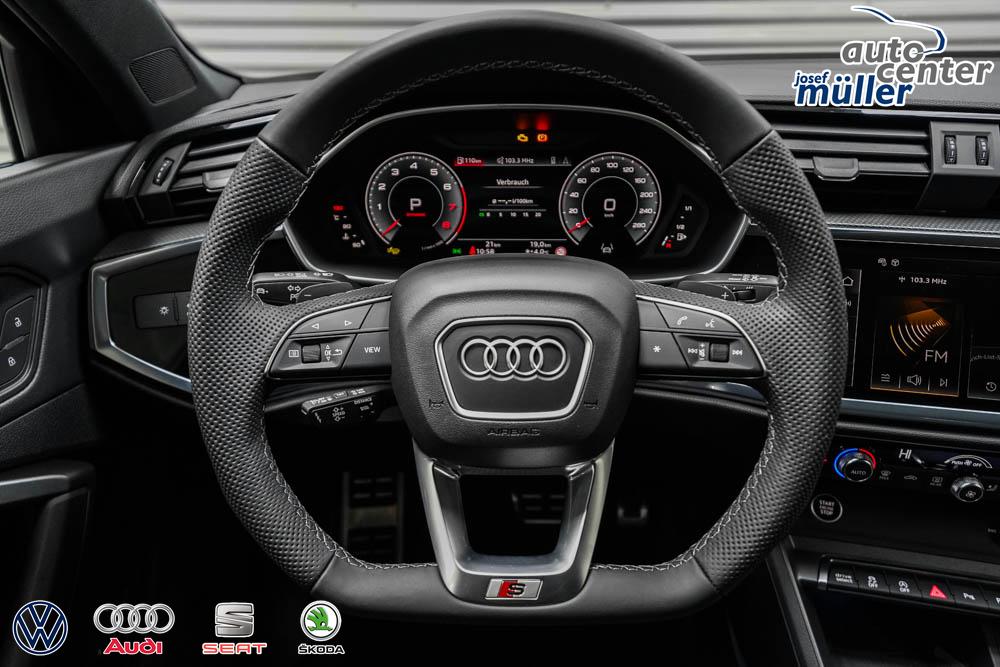Click the OK/back icon on the left spoke
The width and height of the screenshot is (1000, 667).
click(333, 351)
